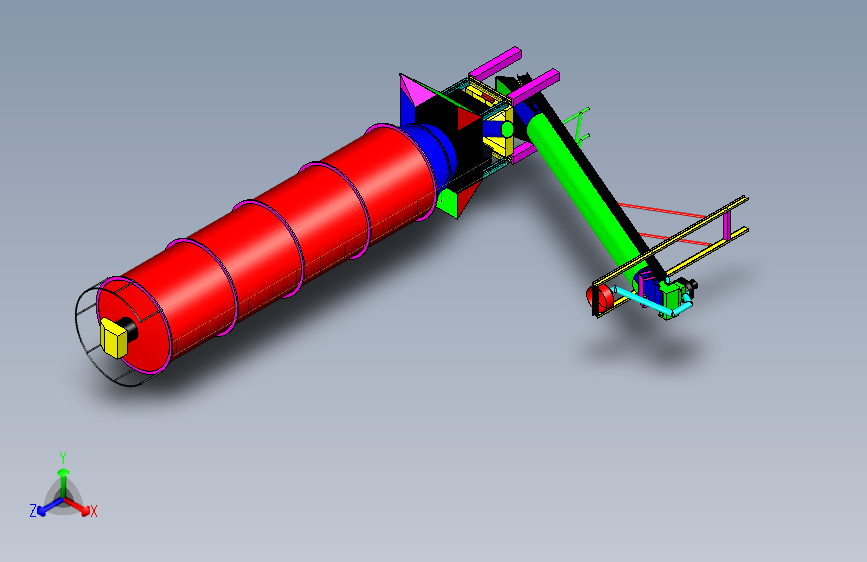Click the green Y axis of the orientation triad
The height and width of the screenshot is (562, 867).
click(64, 481)
